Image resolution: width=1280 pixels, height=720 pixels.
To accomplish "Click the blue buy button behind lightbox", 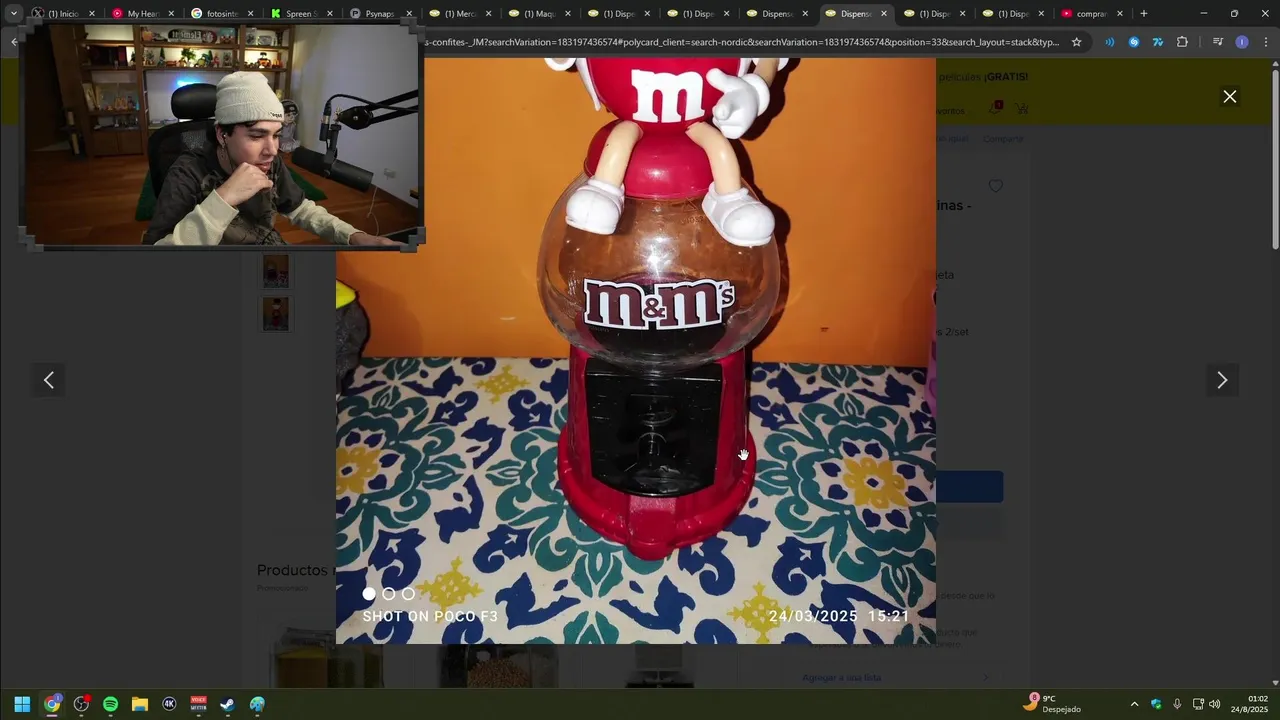I will point(969,487).
